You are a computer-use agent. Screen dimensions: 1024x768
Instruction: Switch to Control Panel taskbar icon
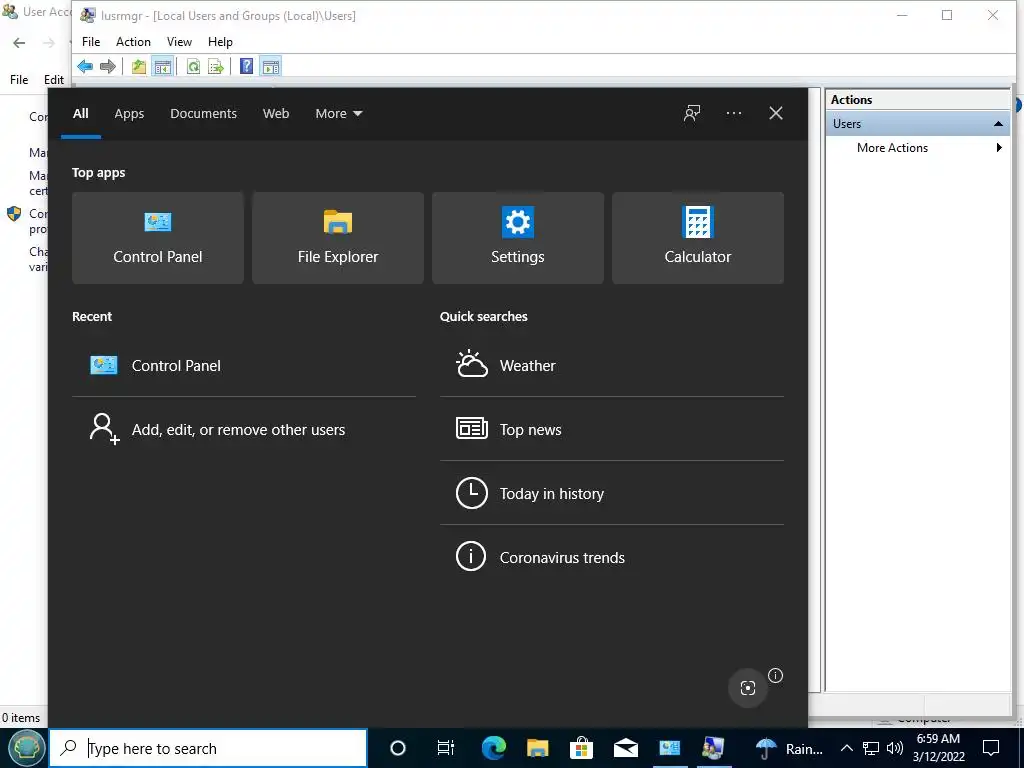pyautogui.click(x=669, y=748)
